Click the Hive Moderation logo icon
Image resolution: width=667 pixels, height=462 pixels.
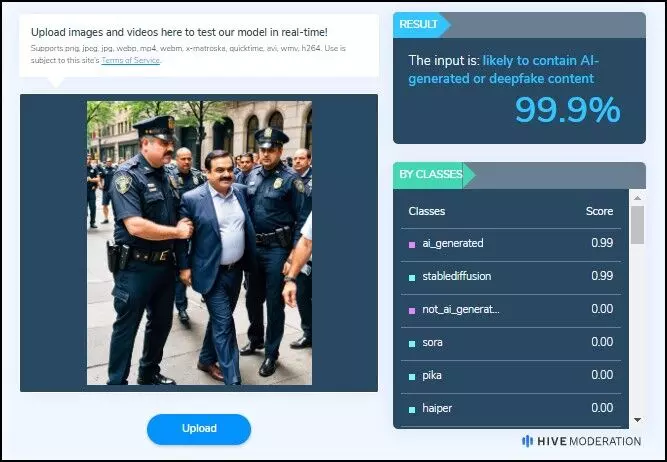(527, 441)
